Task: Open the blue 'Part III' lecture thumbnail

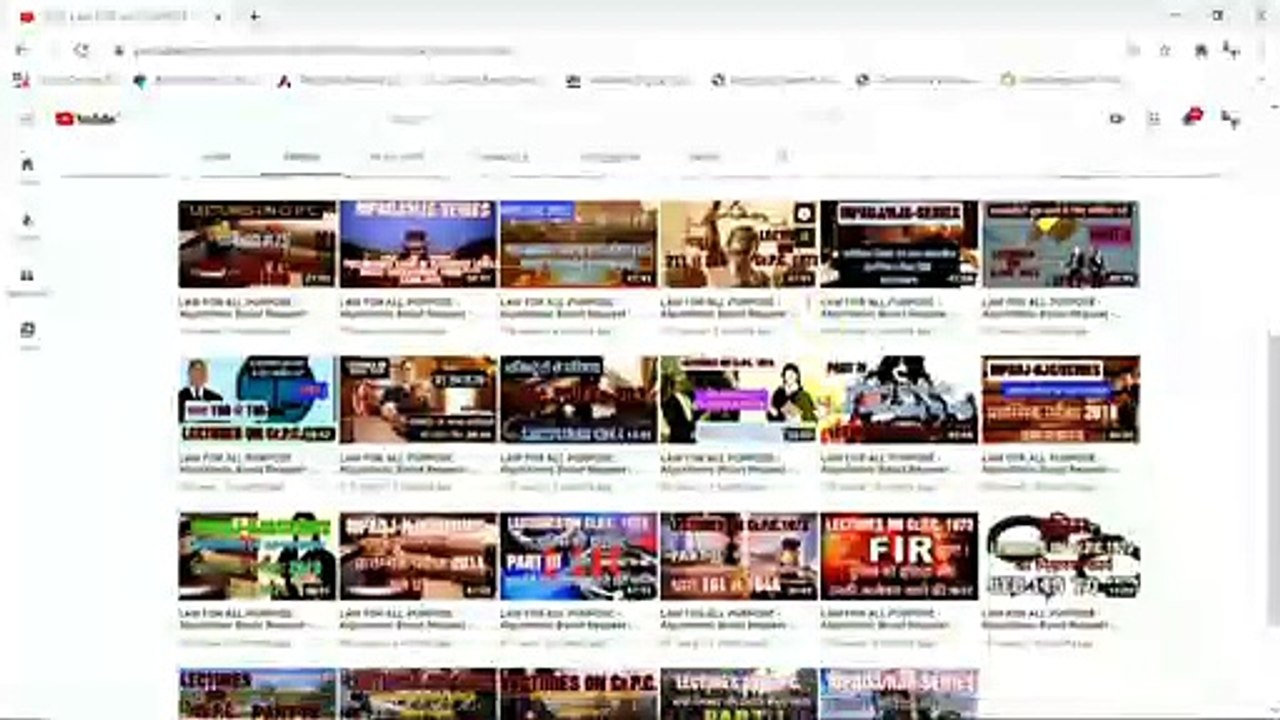Action: pyautogui.click(x=578, y=556)
